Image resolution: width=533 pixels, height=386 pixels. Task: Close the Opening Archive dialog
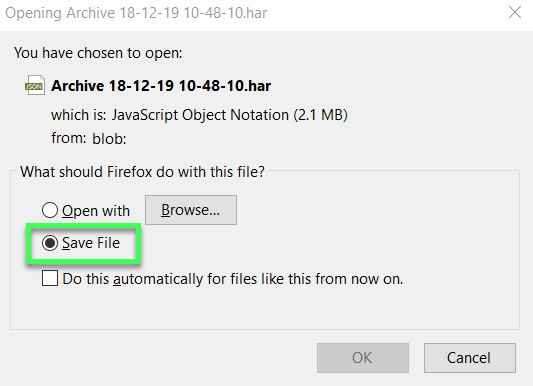(515, 13)
